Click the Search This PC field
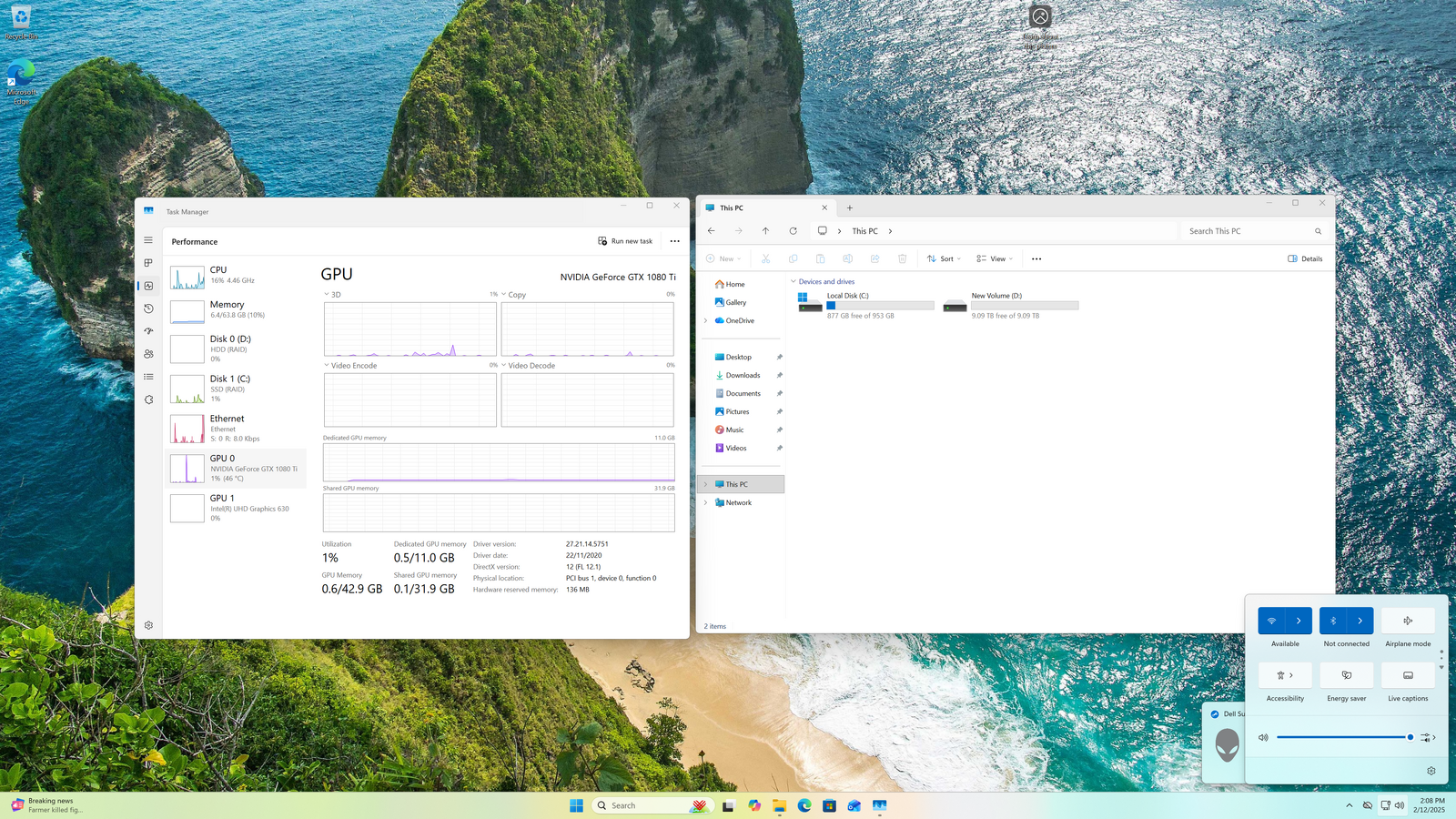The height and width of the screenshot is (819, 1456). [x=1247, y=231]
